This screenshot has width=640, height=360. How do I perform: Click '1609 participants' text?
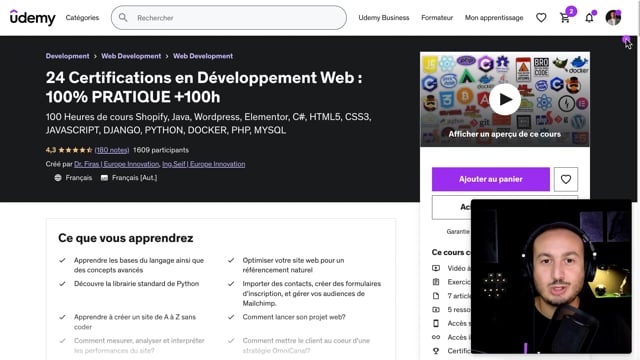click(x=161, y=150)
